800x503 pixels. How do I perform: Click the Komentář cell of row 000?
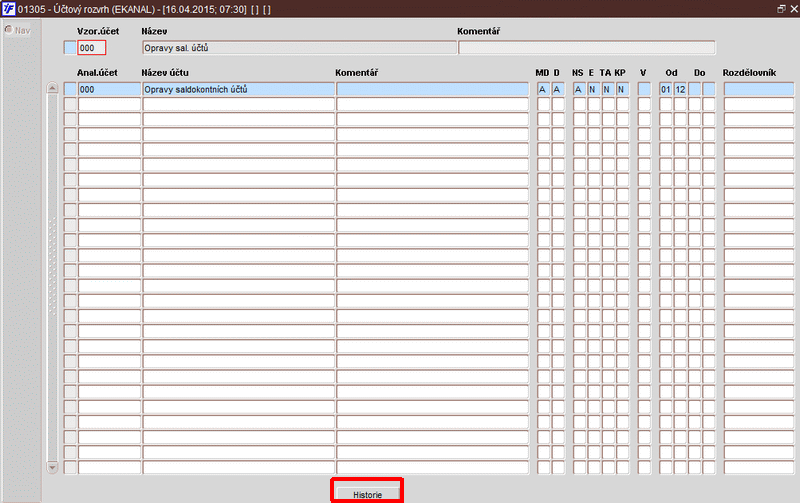pos(433,89)
